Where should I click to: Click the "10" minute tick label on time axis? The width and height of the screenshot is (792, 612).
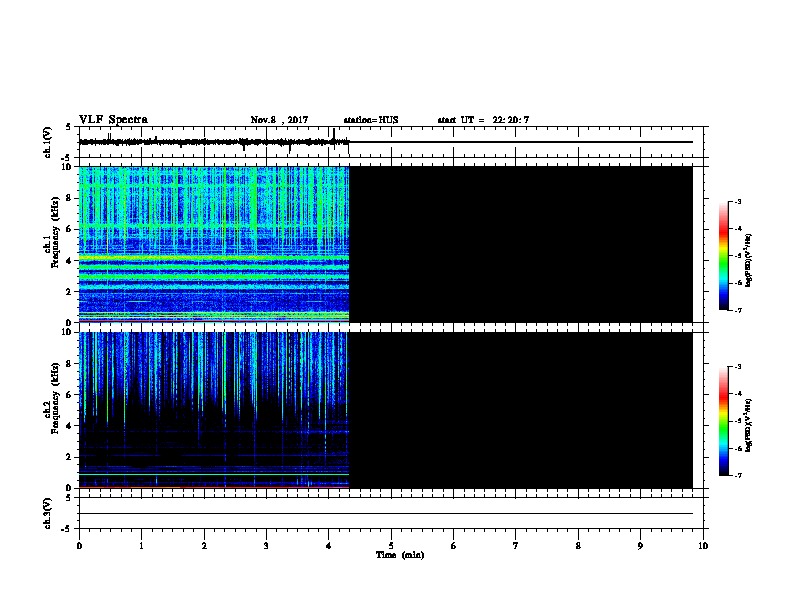pos(703,546)
